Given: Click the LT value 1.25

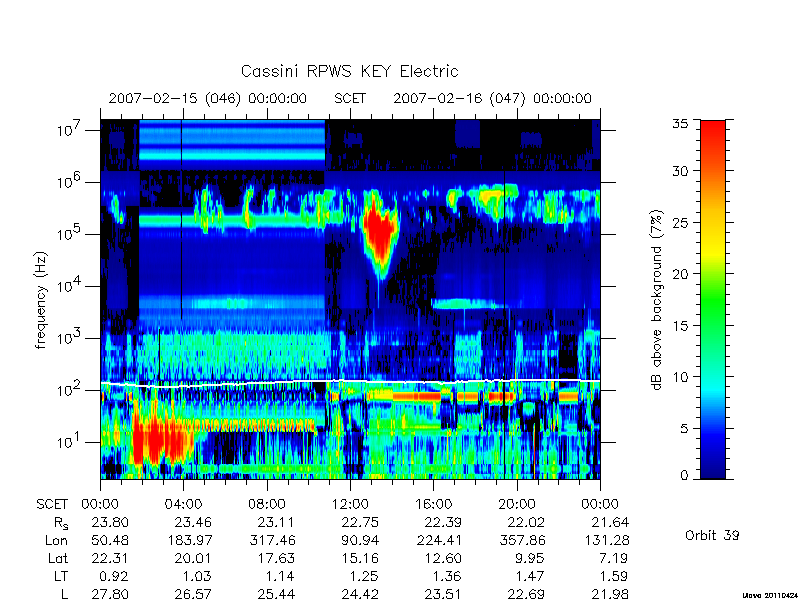Looking at the screenshot, I should click(x=363, y=576).
